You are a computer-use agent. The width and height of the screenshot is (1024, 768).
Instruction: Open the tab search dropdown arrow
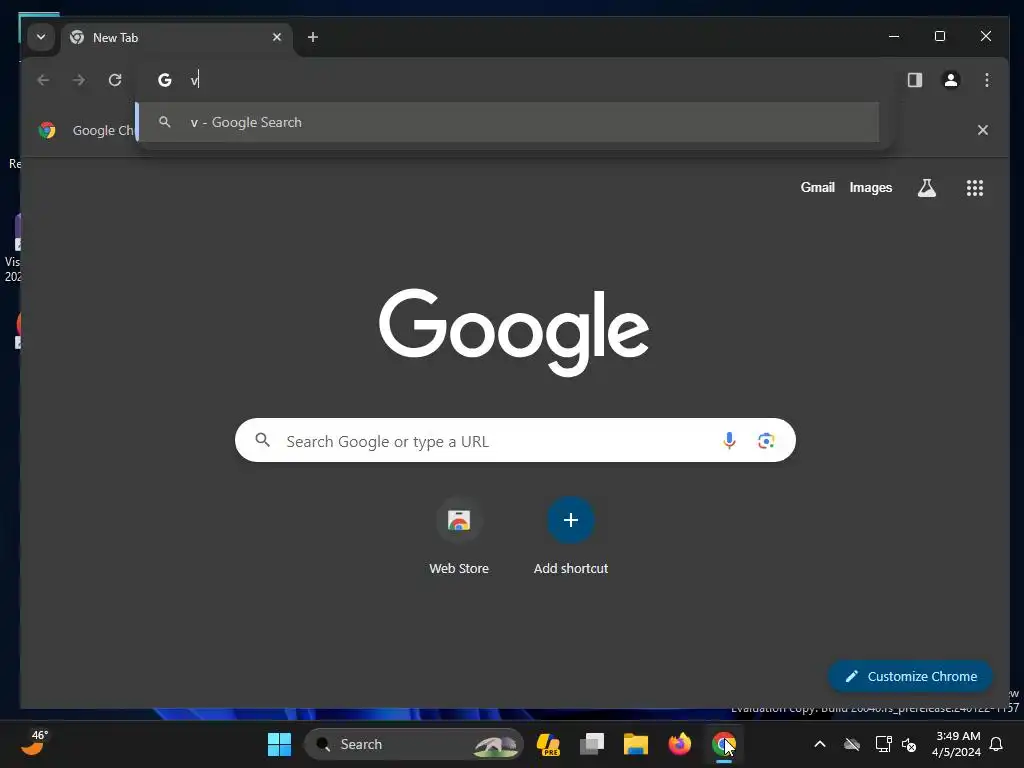40,37
